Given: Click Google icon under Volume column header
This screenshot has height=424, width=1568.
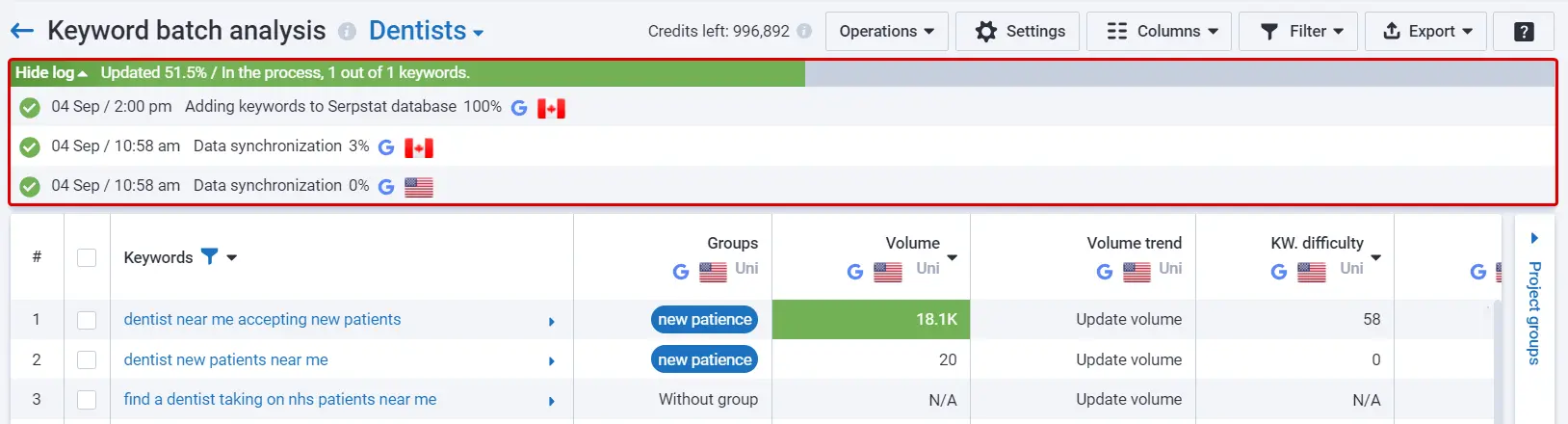Looking at the screenshot, I should [x=854, y=272].
